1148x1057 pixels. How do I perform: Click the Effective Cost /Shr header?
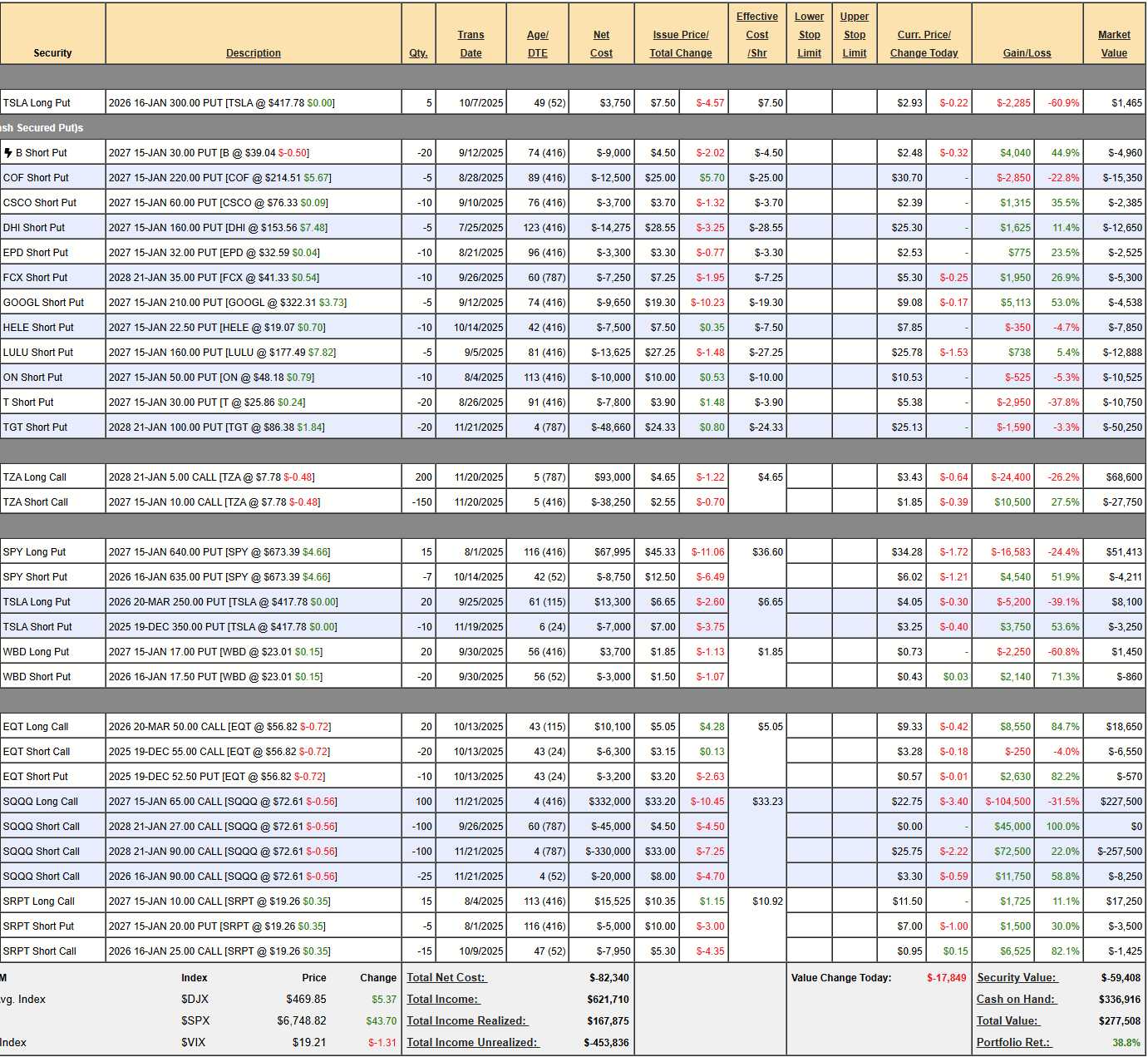coord(756,35)
